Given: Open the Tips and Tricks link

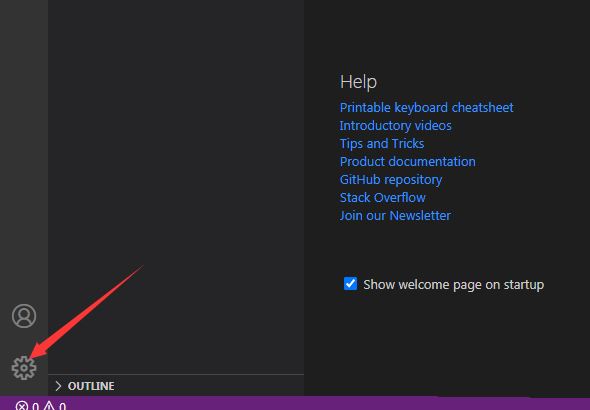Looking at the screenshot, I should 382,144.
